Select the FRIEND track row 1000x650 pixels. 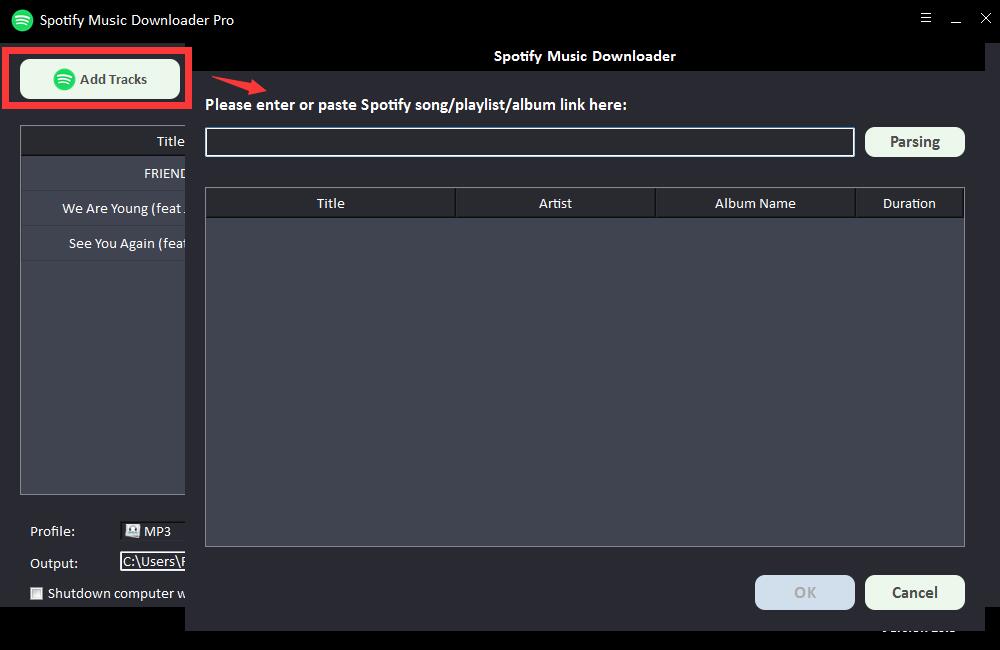(x=103, y=173)
